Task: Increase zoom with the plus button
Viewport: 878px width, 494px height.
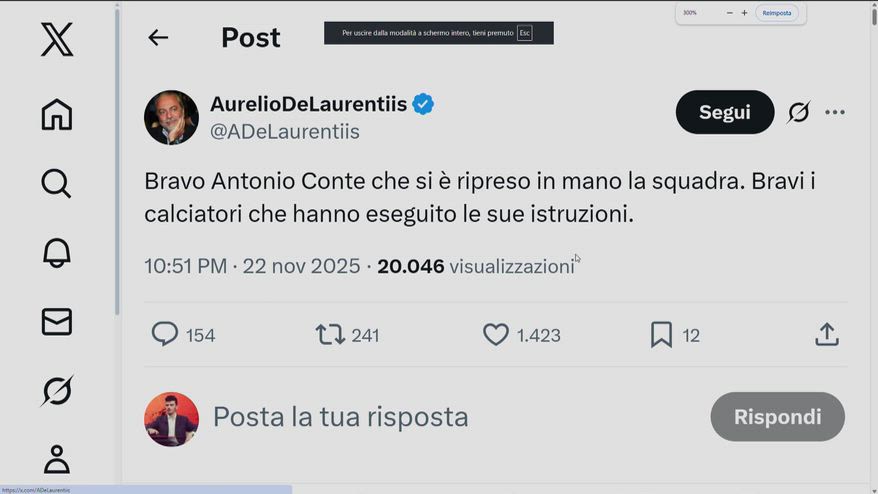Action: click(x=744, y=13)
